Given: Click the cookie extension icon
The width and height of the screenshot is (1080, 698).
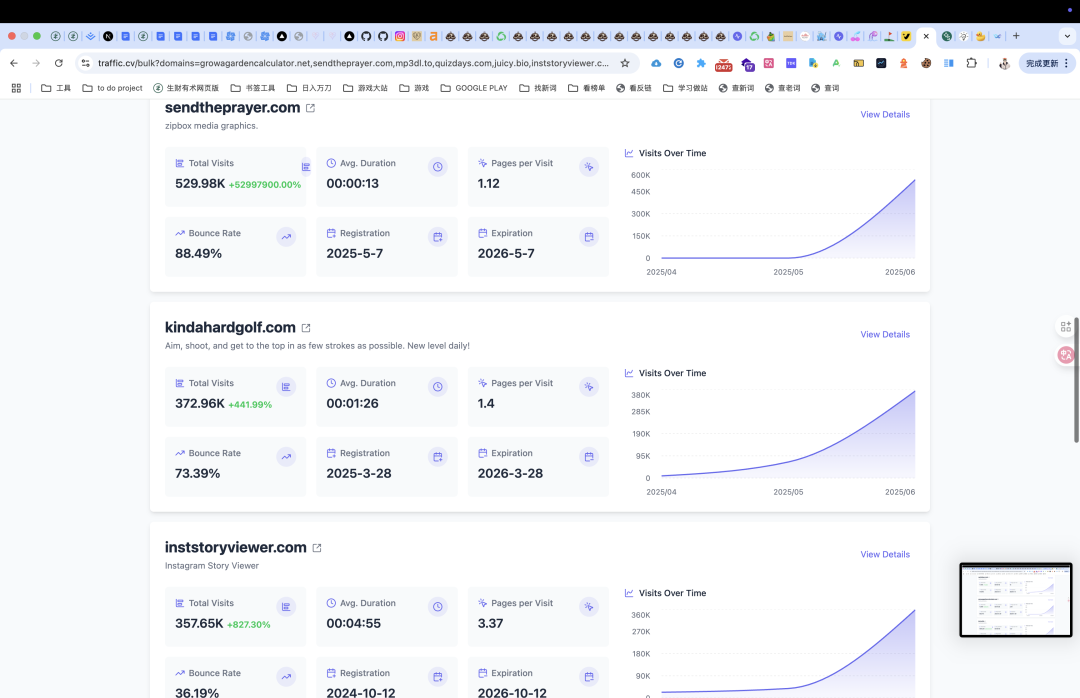Looking at the screenshot, I should pyautogui.click(x=926, y=63).
